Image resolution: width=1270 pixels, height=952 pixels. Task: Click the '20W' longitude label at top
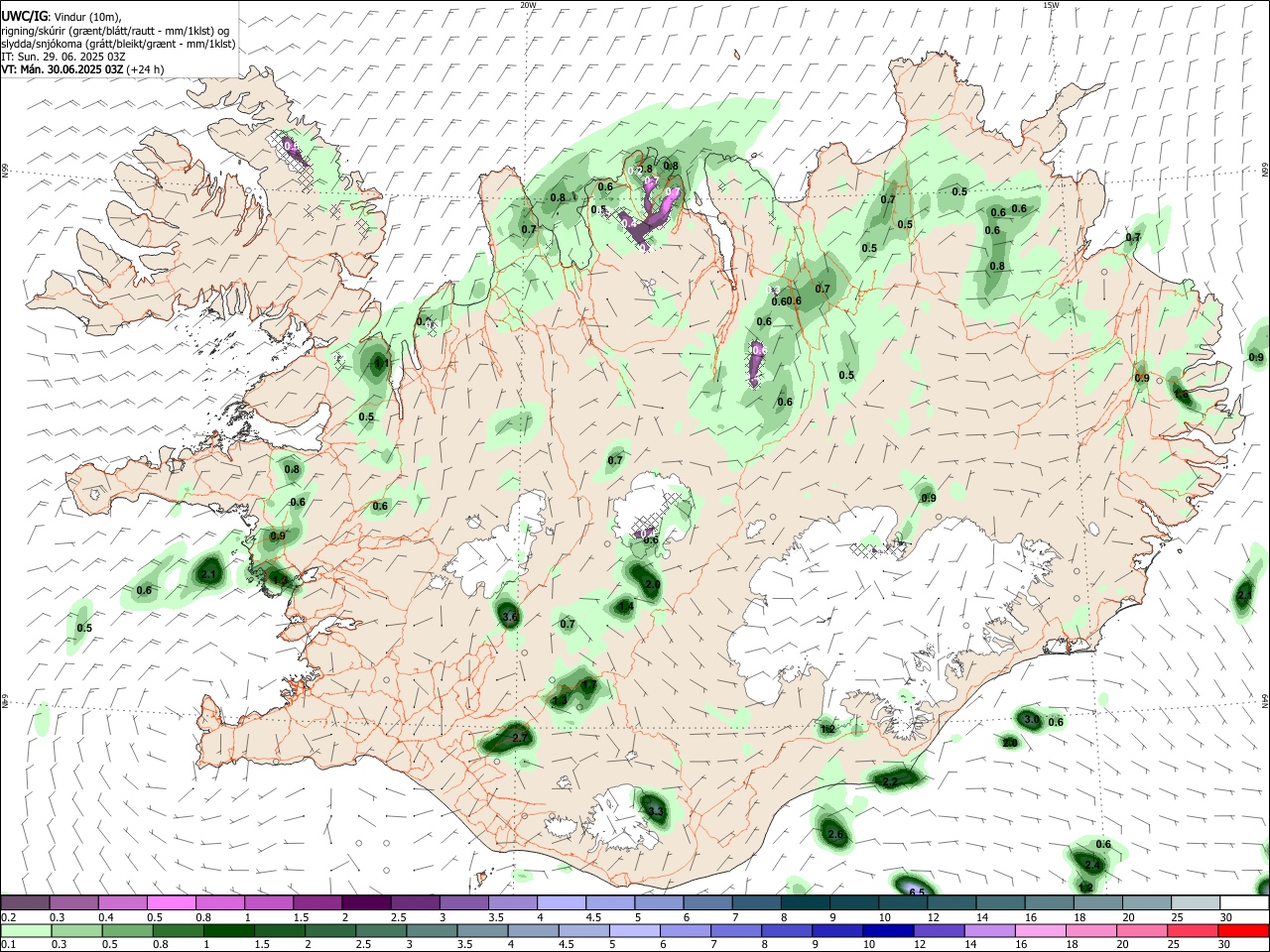[528, 5]
